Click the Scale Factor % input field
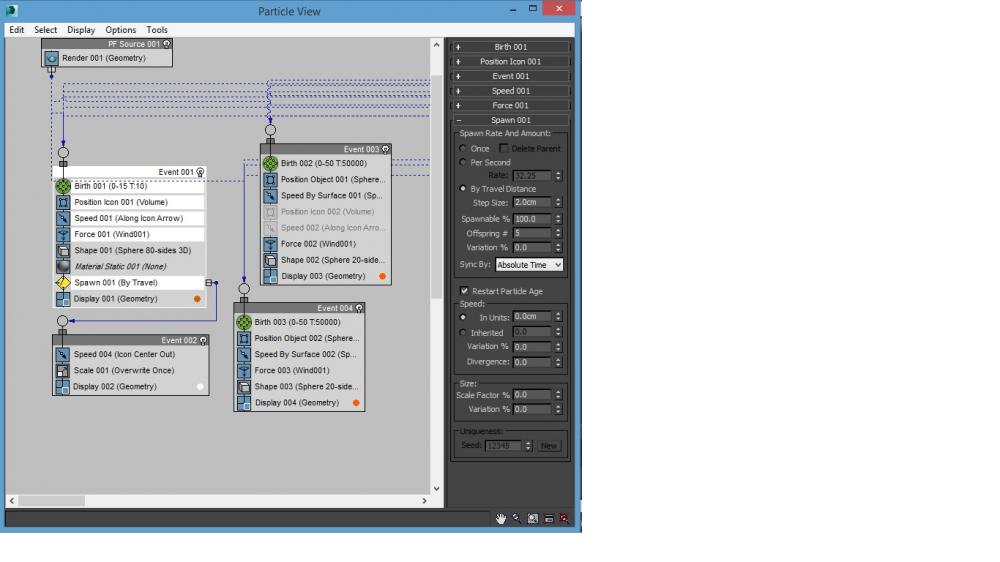Image resolution: width=1000 pixels, height=562 pixels. (533, 395)
